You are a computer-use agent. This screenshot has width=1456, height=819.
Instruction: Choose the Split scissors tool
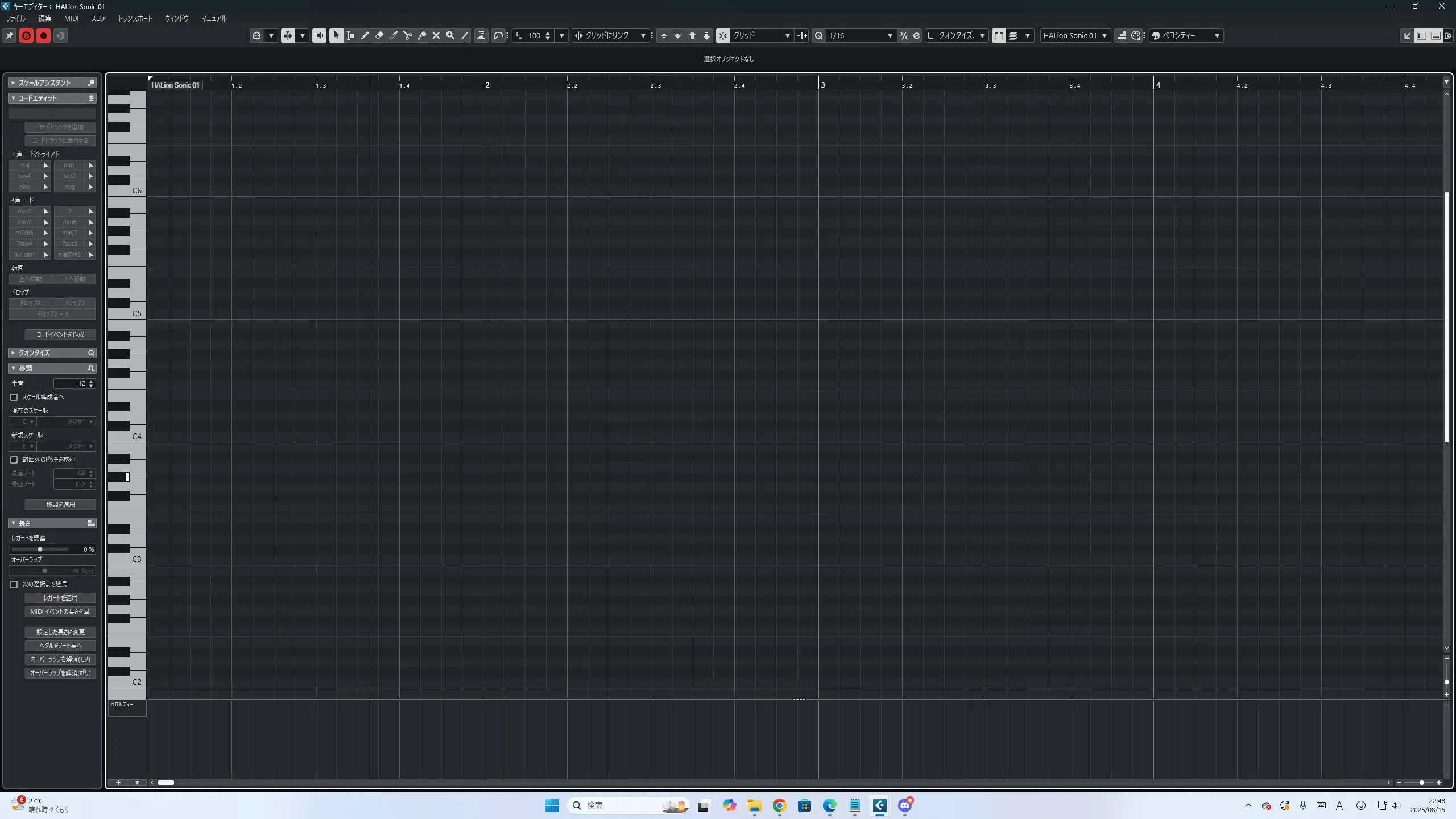pos(407,35)
